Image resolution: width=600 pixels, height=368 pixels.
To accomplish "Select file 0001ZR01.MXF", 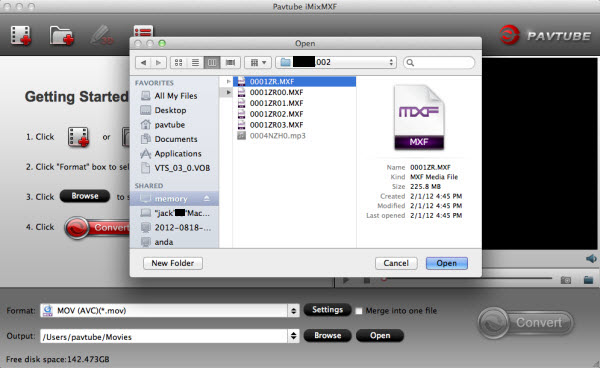I will 276,103.
